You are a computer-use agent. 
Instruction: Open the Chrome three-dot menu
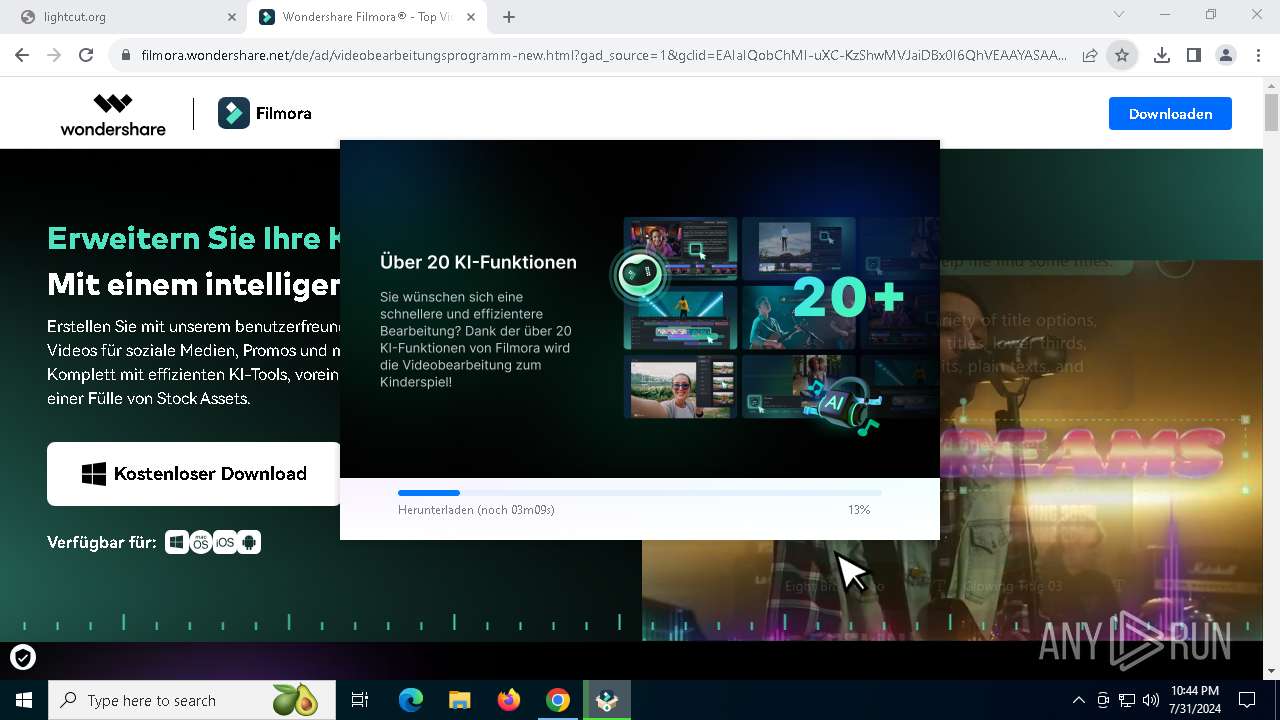1258,56
